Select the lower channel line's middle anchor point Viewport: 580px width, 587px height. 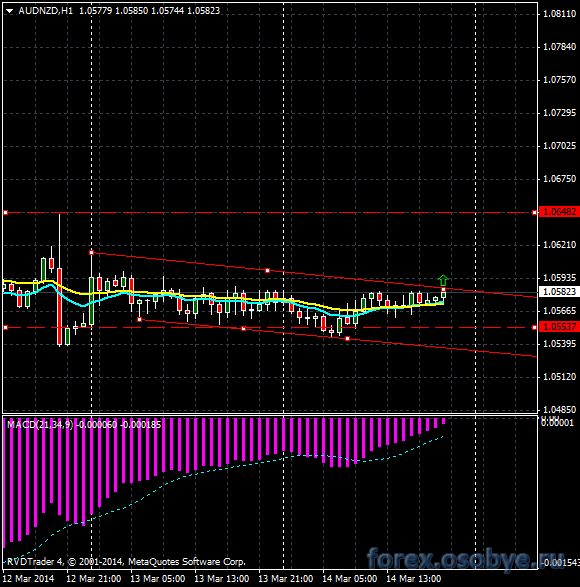point(243,329)
